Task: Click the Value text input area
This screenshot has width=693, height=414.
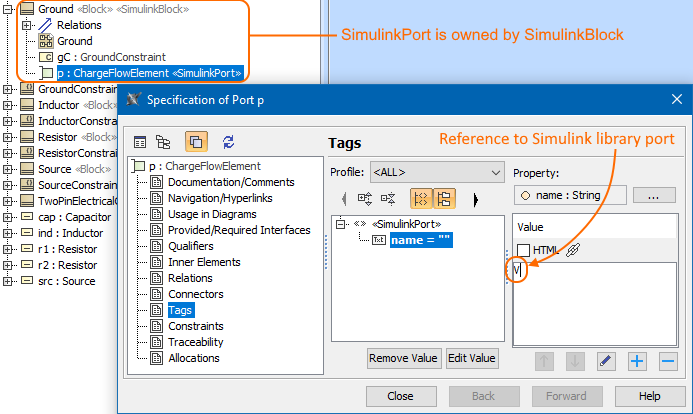Action: point(595,300)
